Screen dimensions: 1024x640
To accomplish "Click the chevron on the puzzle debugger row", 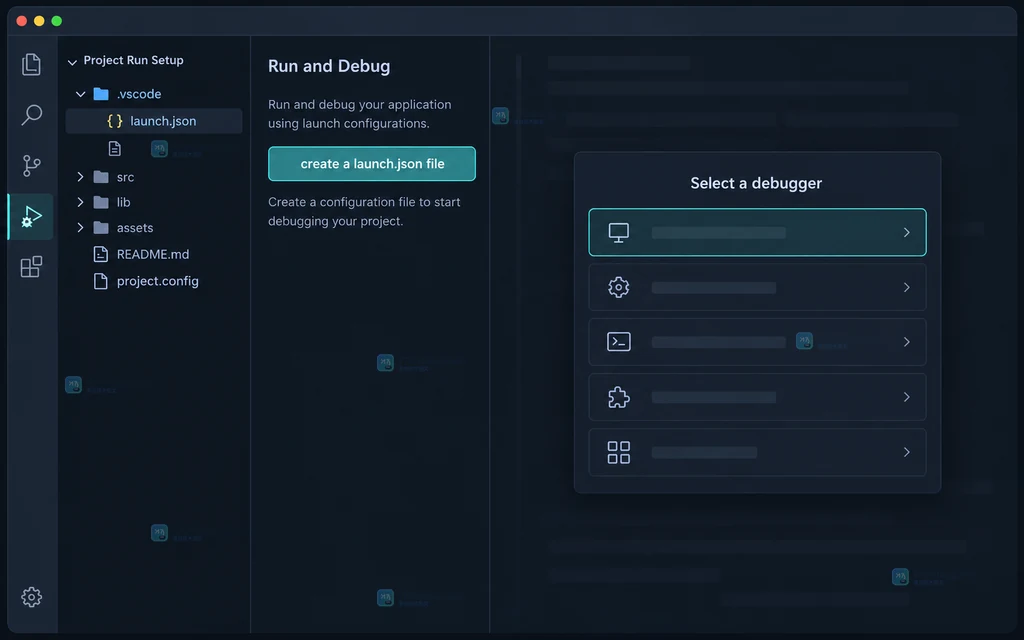I will [x=906, y=397].
